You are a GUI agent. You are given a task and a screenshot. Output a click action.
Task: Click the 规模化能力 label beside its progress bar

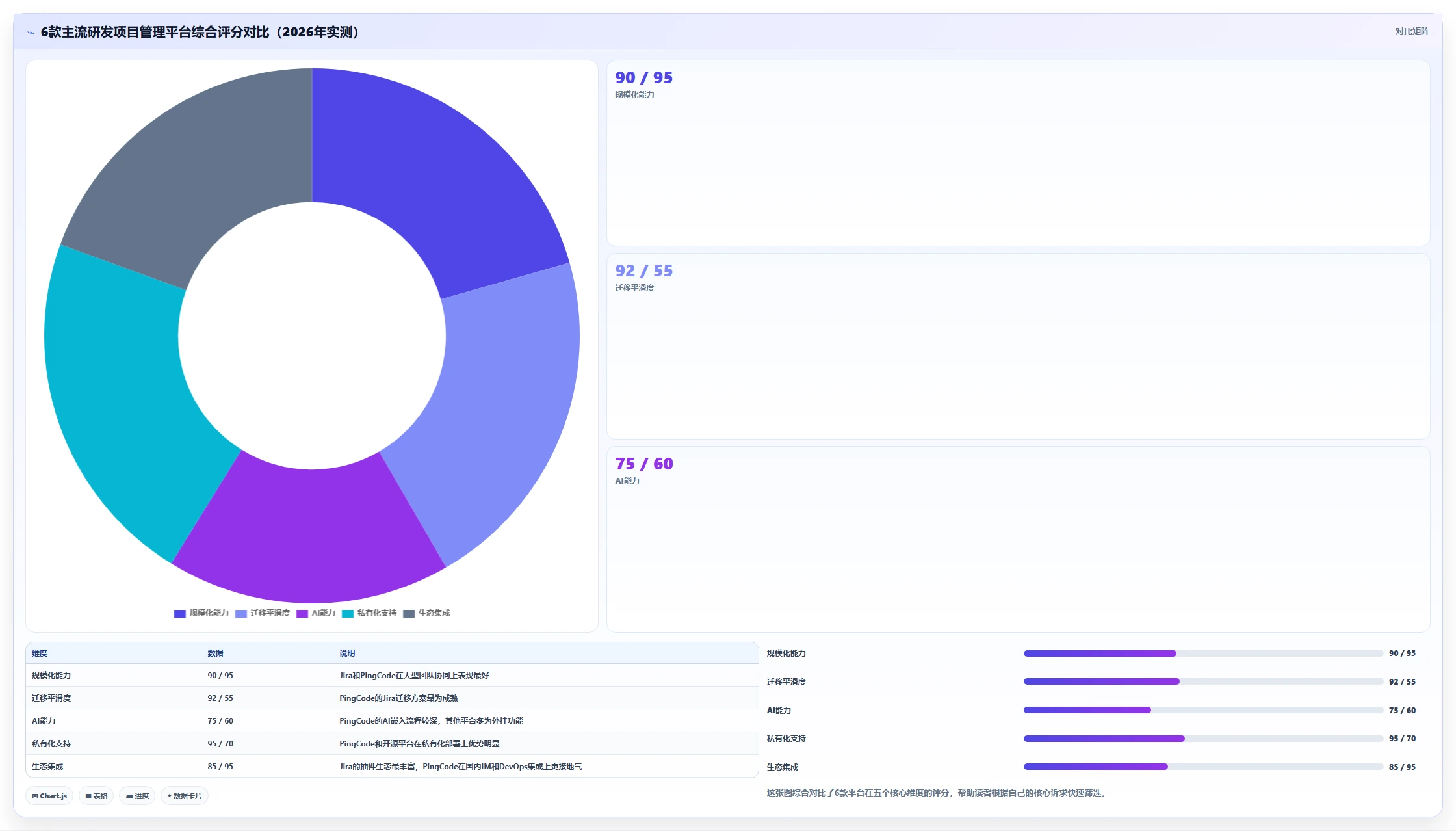tap(786, 653)
